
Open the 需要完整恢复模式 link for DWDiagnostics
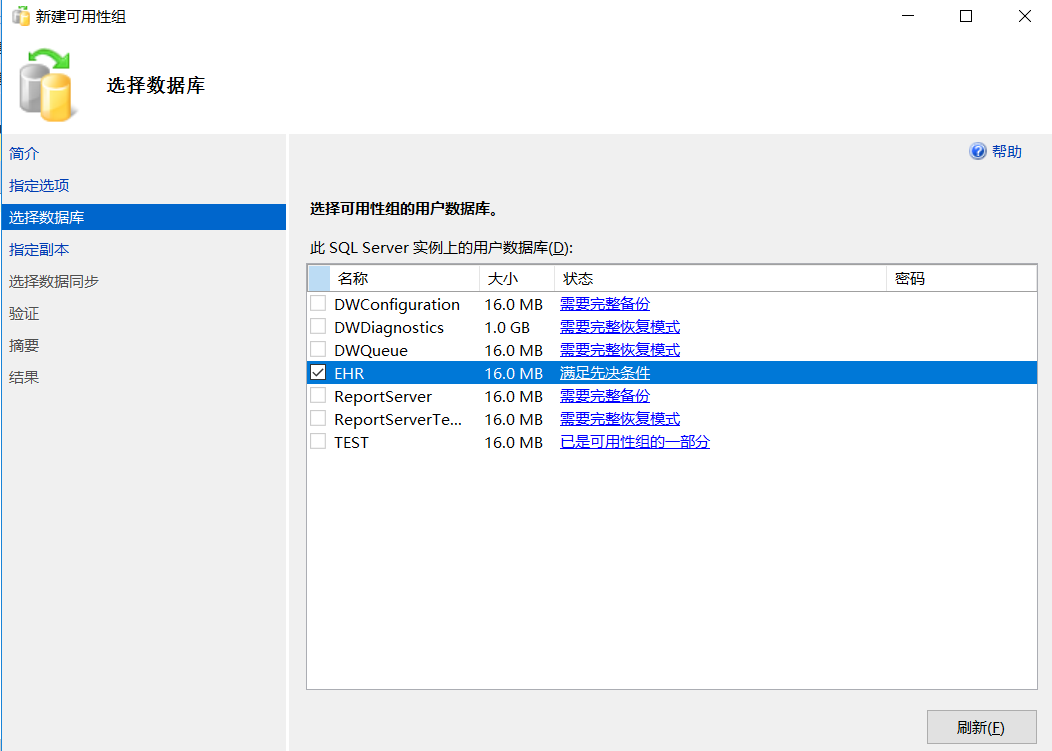pos(619,327)
